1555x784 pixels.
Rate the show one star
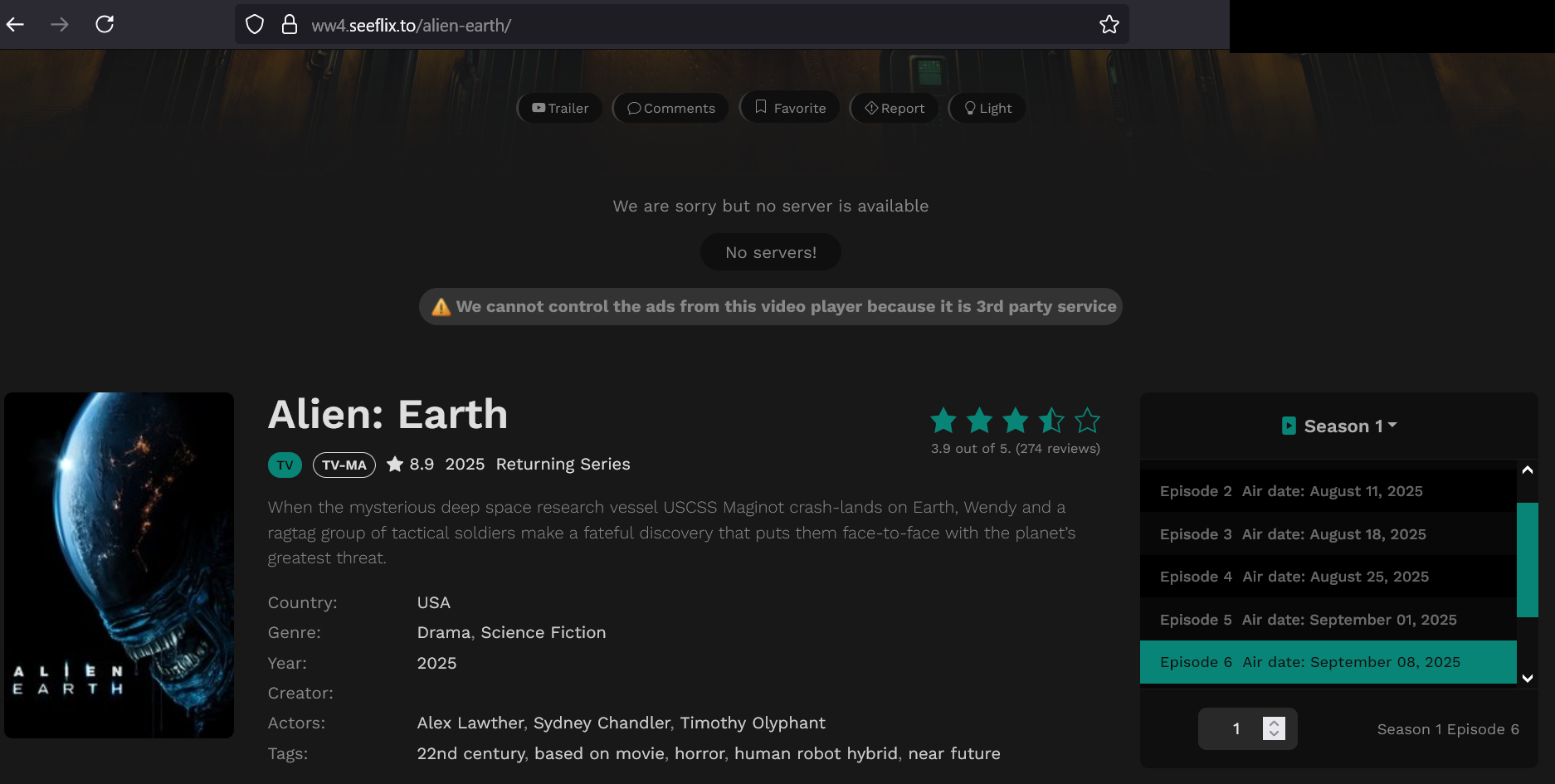[943, 421]
